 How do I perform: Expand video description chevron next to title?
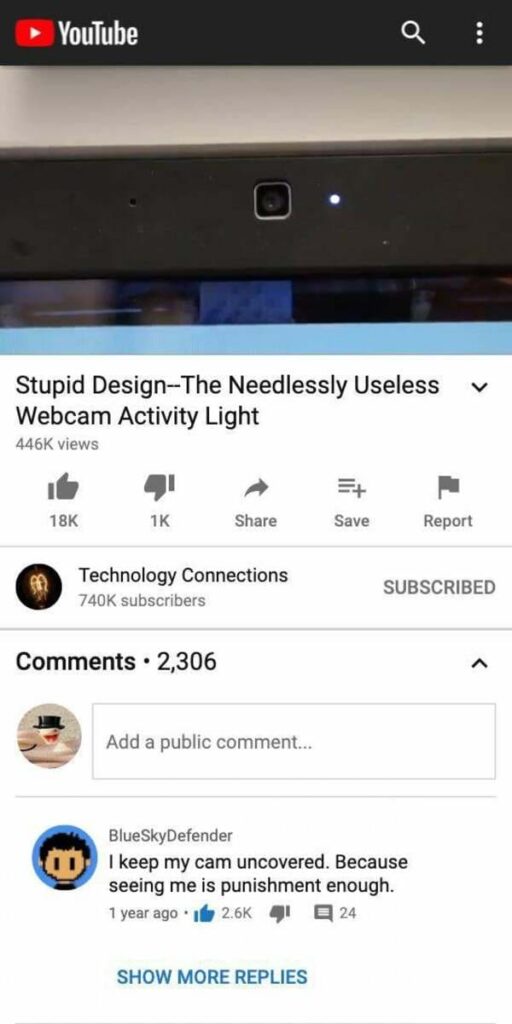(x=479, y=387)
